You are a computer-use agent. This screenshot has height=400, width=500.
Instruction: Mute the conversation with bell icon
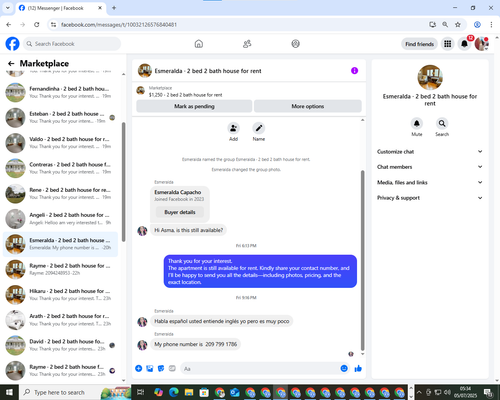click(417, 123)
